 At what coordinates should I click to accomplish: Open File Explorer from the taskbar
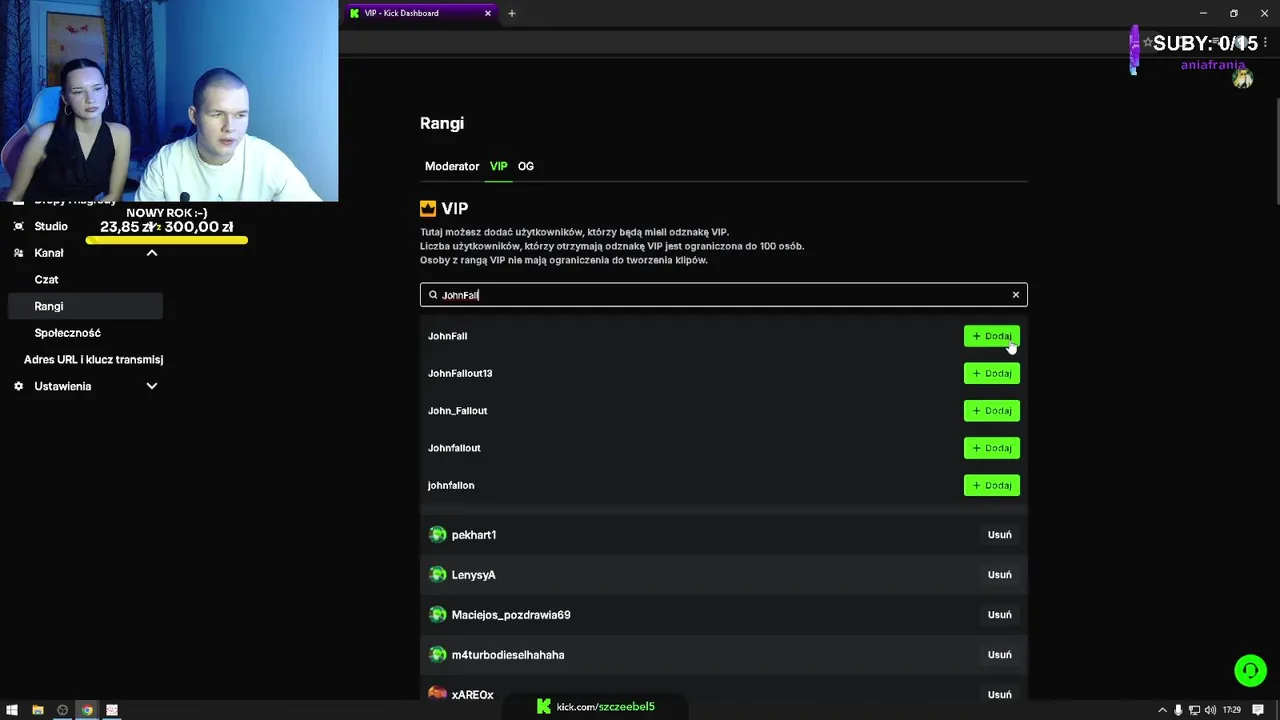tap(38, 710)
